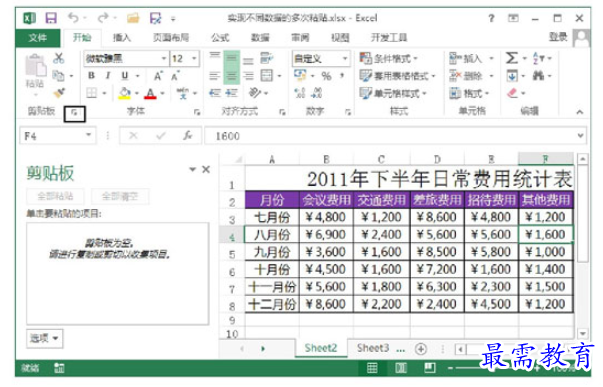603x387 pixels.
Task: Click the Find binoculars icon
Action: [x=538, y=75]
